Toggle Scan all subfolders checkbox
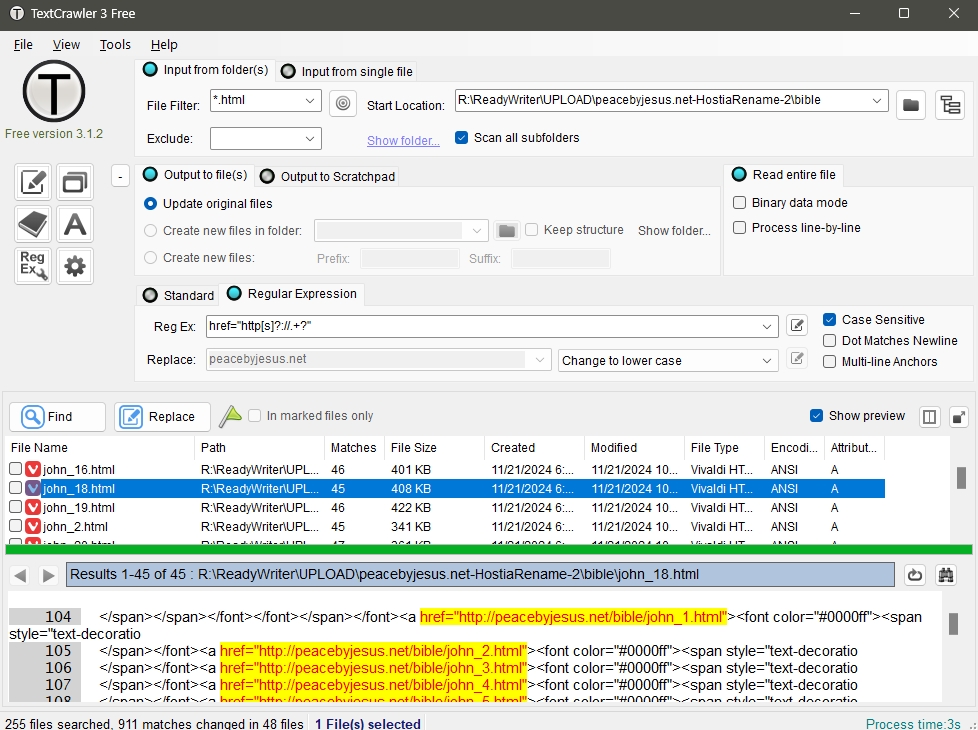Viewport: 978px width, 730px height. tap(461, 138)
